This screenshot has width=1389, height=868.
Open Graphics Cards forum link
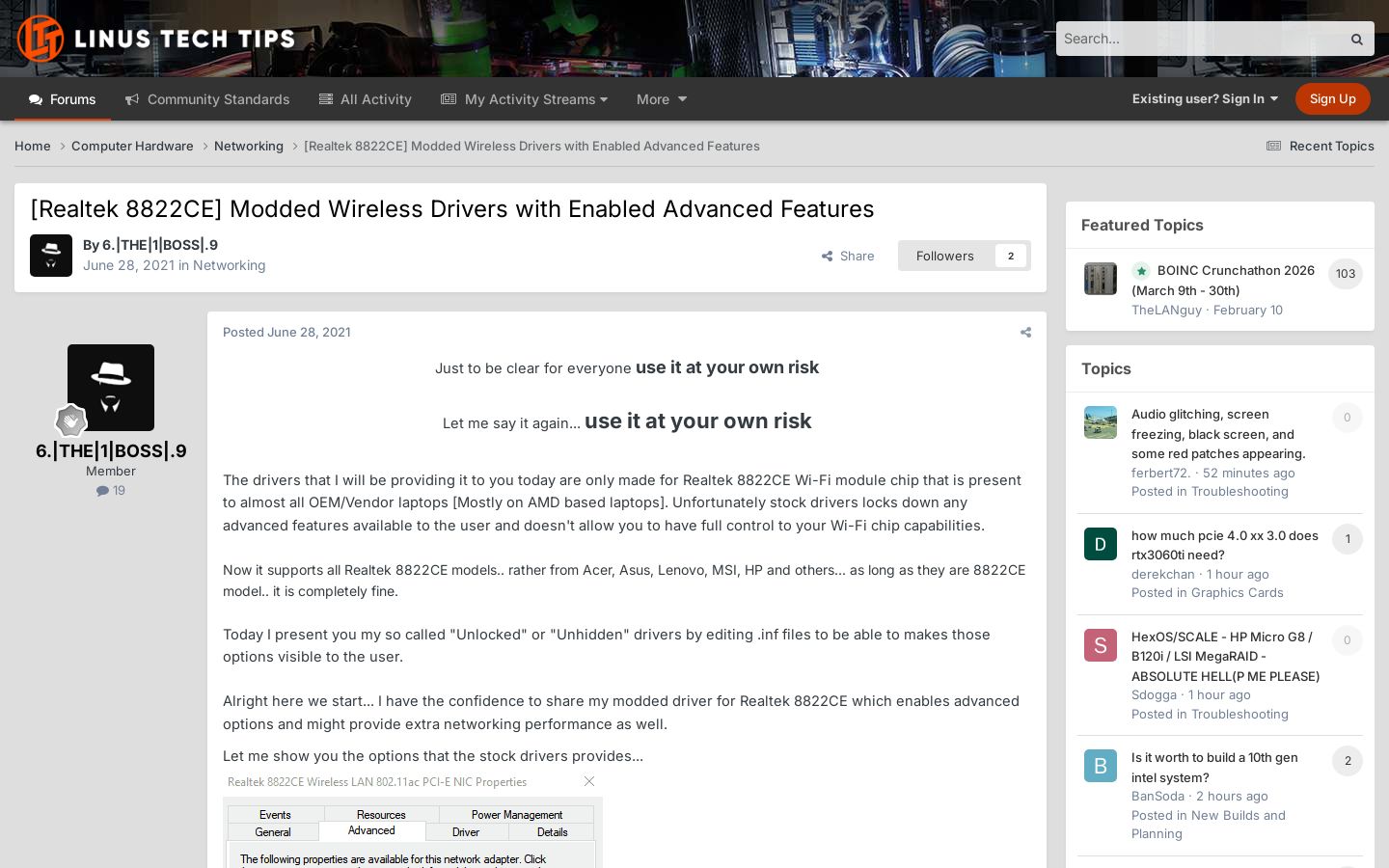[x=1238, y=592]
